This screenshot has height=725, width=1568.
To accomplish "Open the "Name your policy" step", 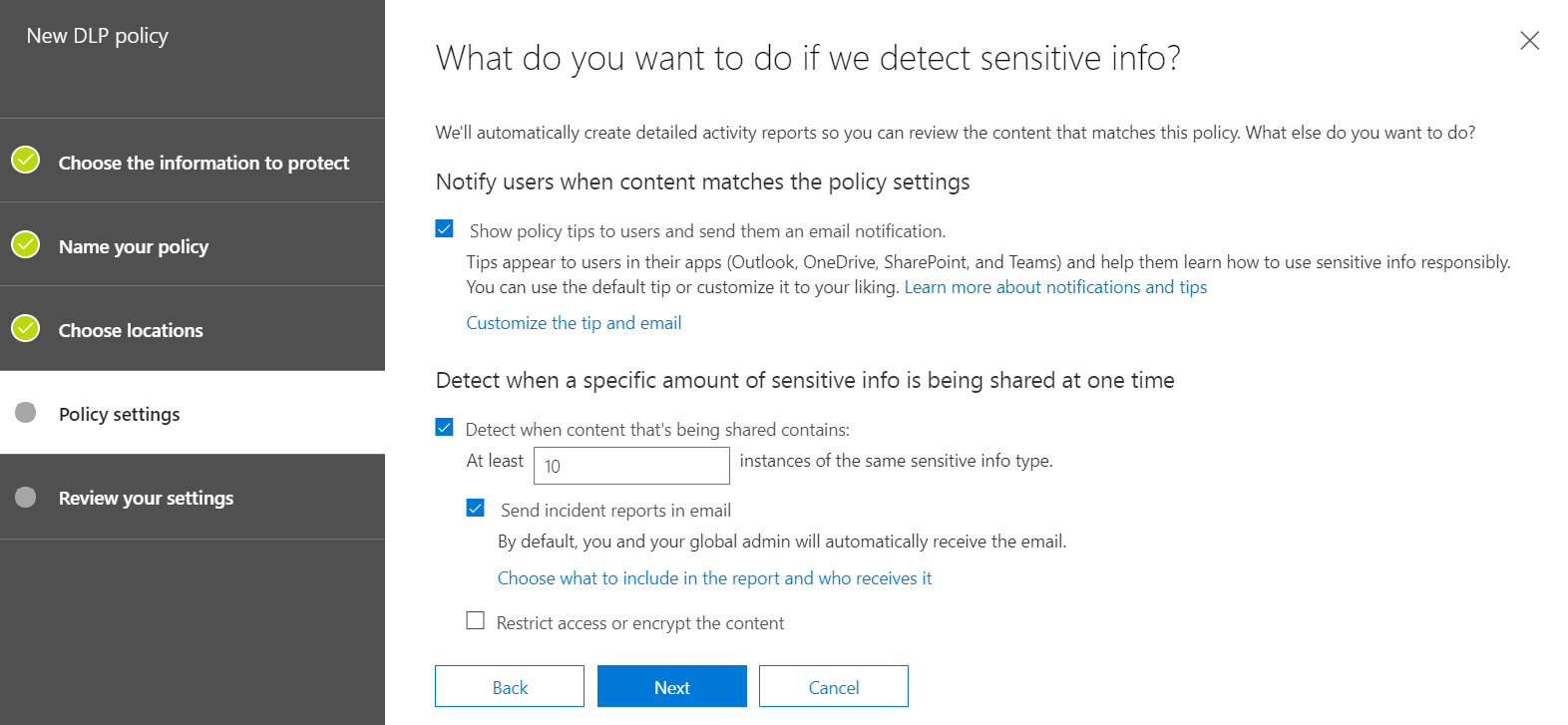I will [134, 245].
